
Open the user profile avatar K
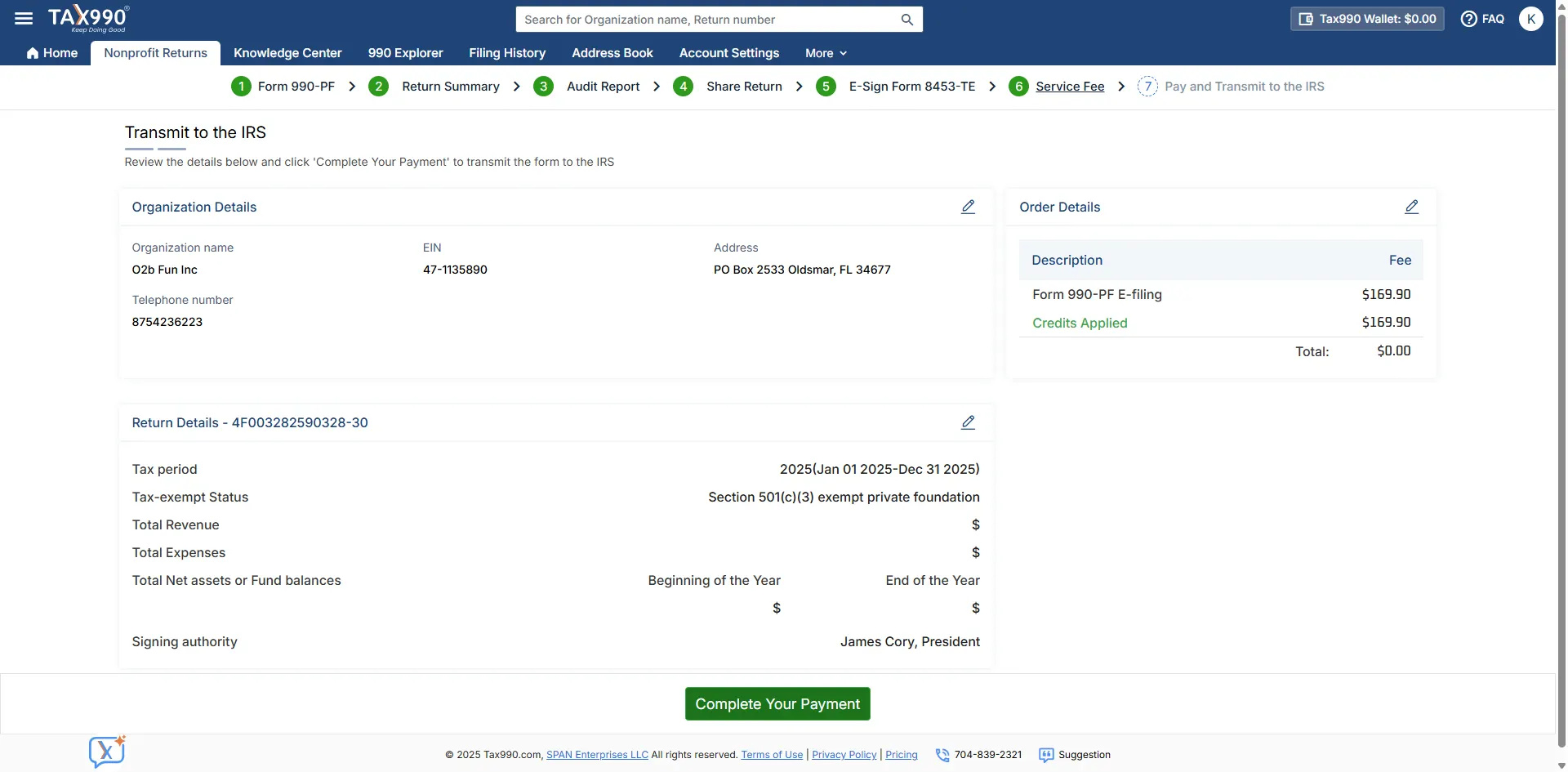tap(1530, 19)
